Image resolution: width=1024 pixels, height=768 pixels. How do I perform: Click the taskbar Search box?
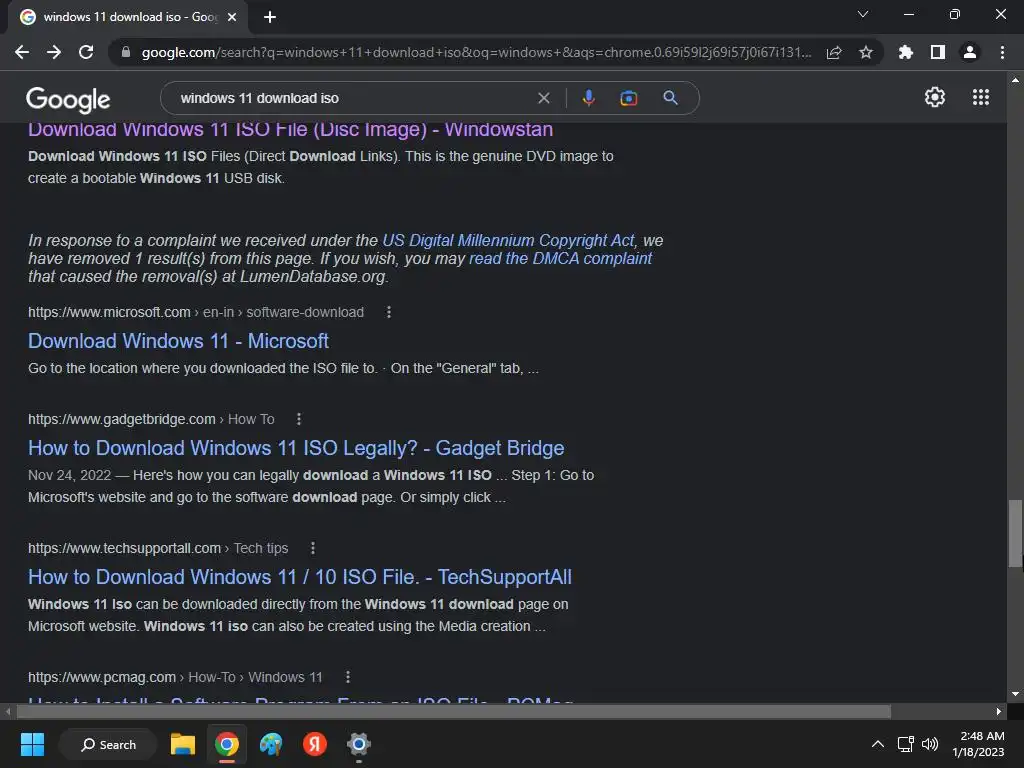108,744
